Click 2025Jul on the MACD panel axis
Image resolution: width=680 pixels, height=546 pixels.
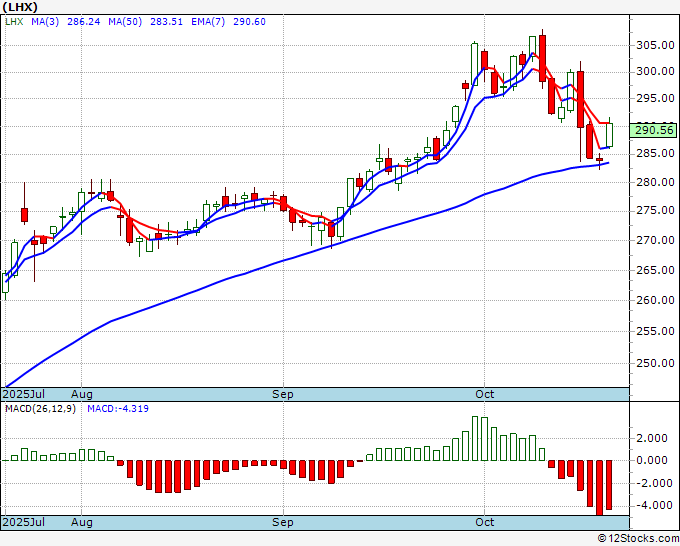point(24,522)
